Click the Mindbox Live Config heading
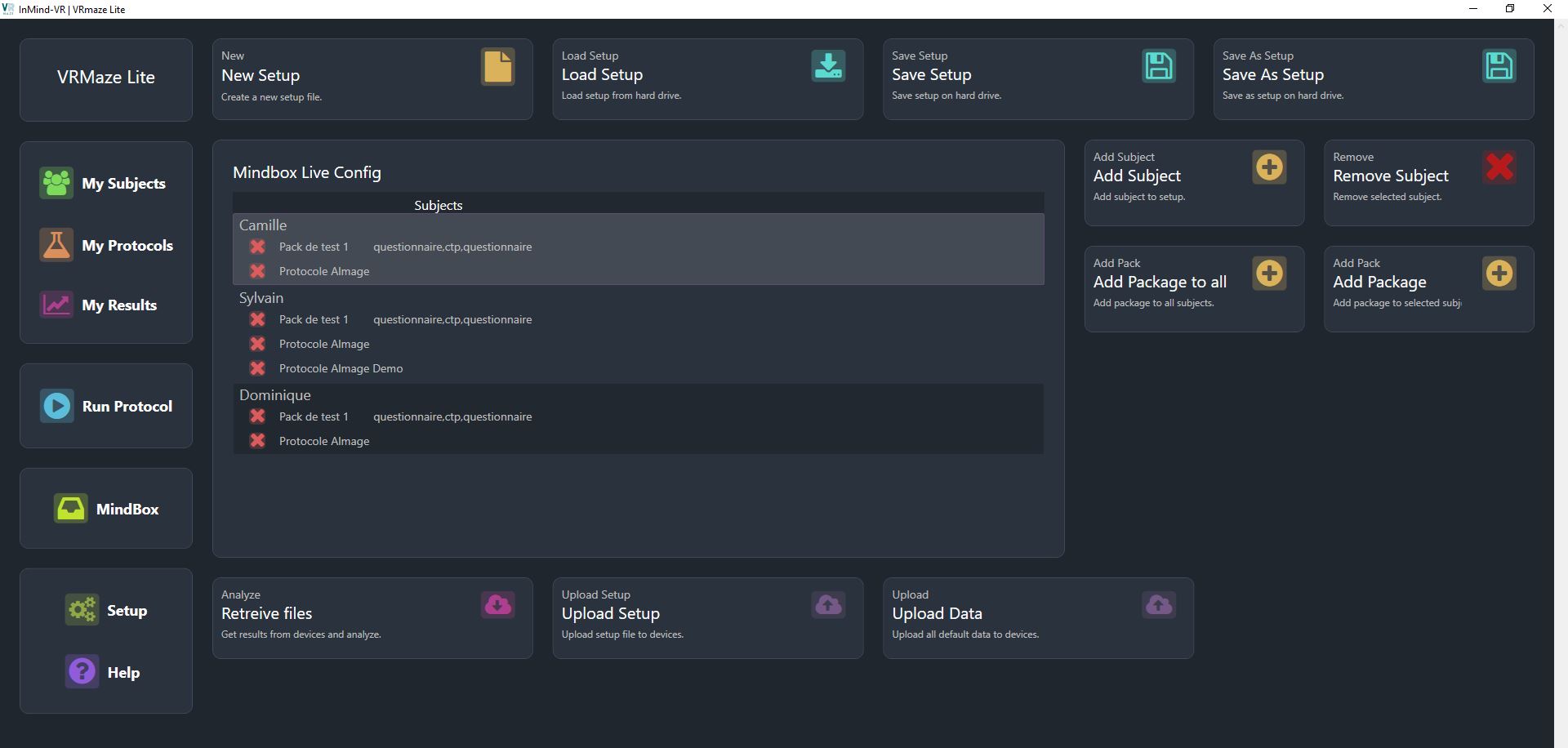 [x=307, y=172]
